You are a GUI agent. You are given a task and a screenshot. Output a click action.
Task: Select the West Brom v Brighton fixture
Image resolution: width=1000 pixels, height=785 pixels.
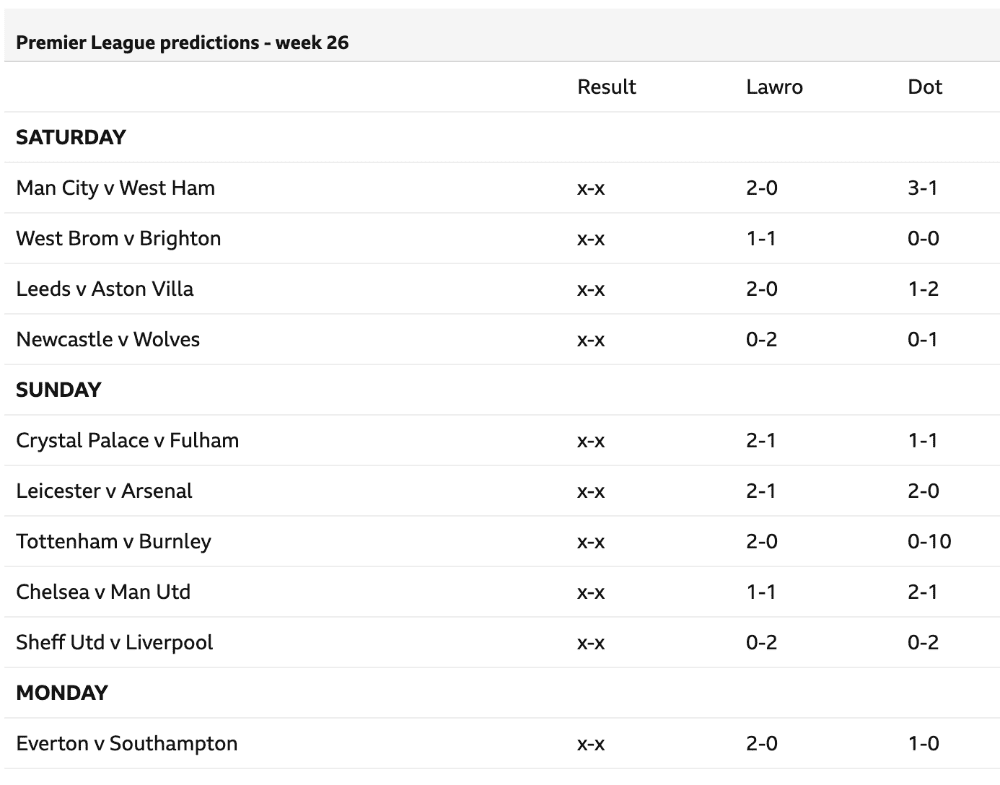coord(119,238)
